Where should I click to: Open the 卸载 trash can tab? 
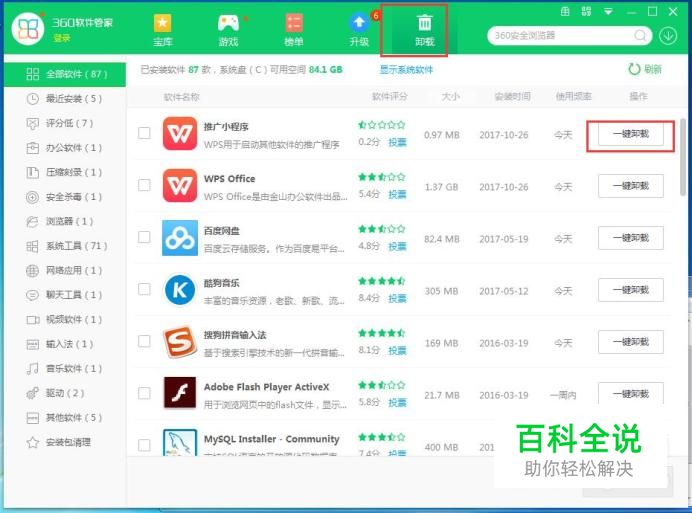[x=424, y=30]
